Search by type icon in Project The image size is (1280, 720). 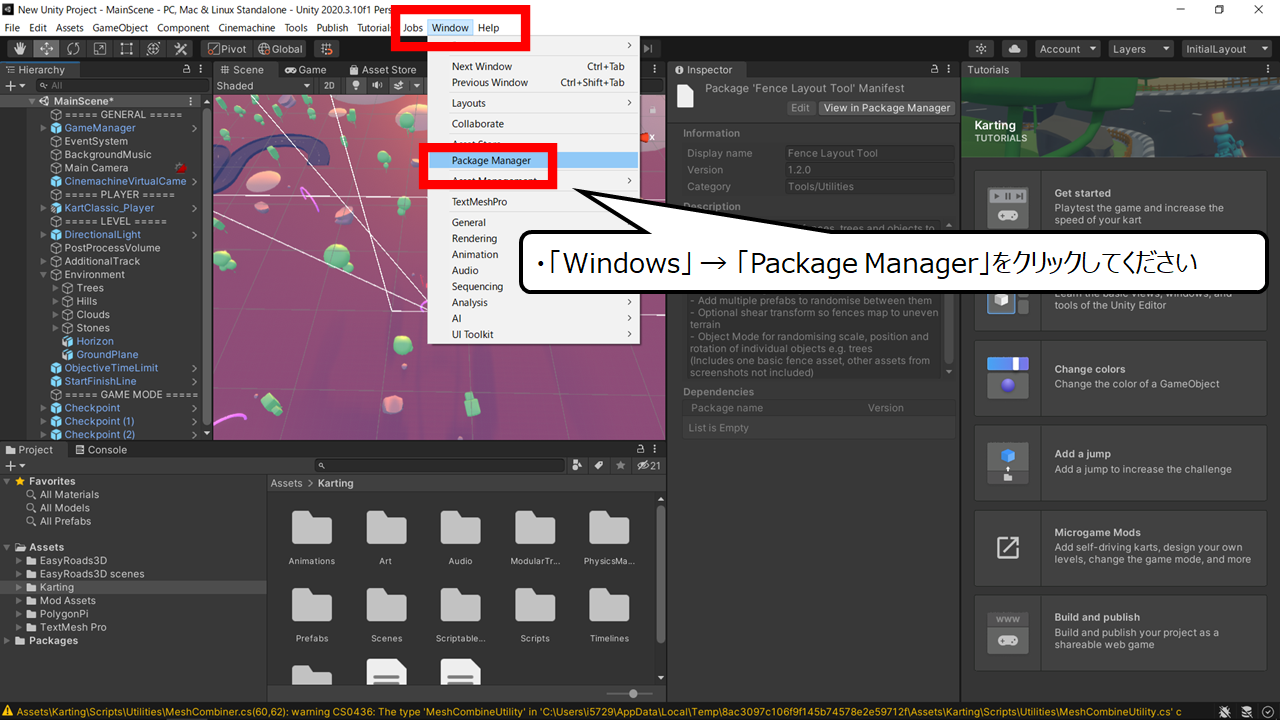(577, 466)
